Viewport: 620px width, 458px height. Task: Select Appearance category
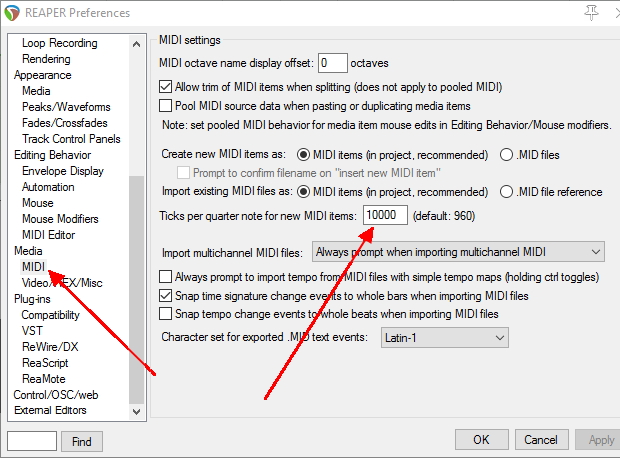pos(43,75)
